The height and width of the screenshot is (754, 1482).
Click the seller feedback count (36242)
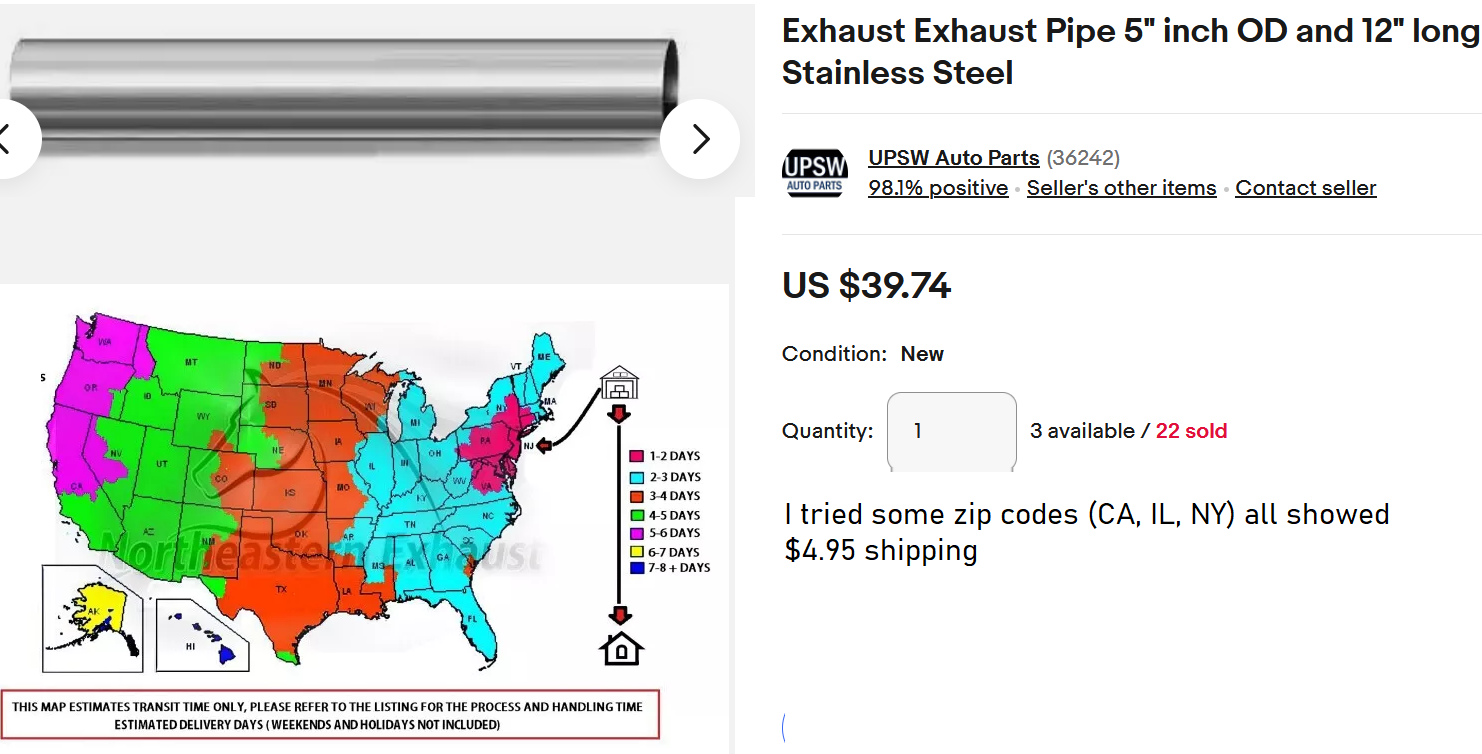tap(1083, 158)
